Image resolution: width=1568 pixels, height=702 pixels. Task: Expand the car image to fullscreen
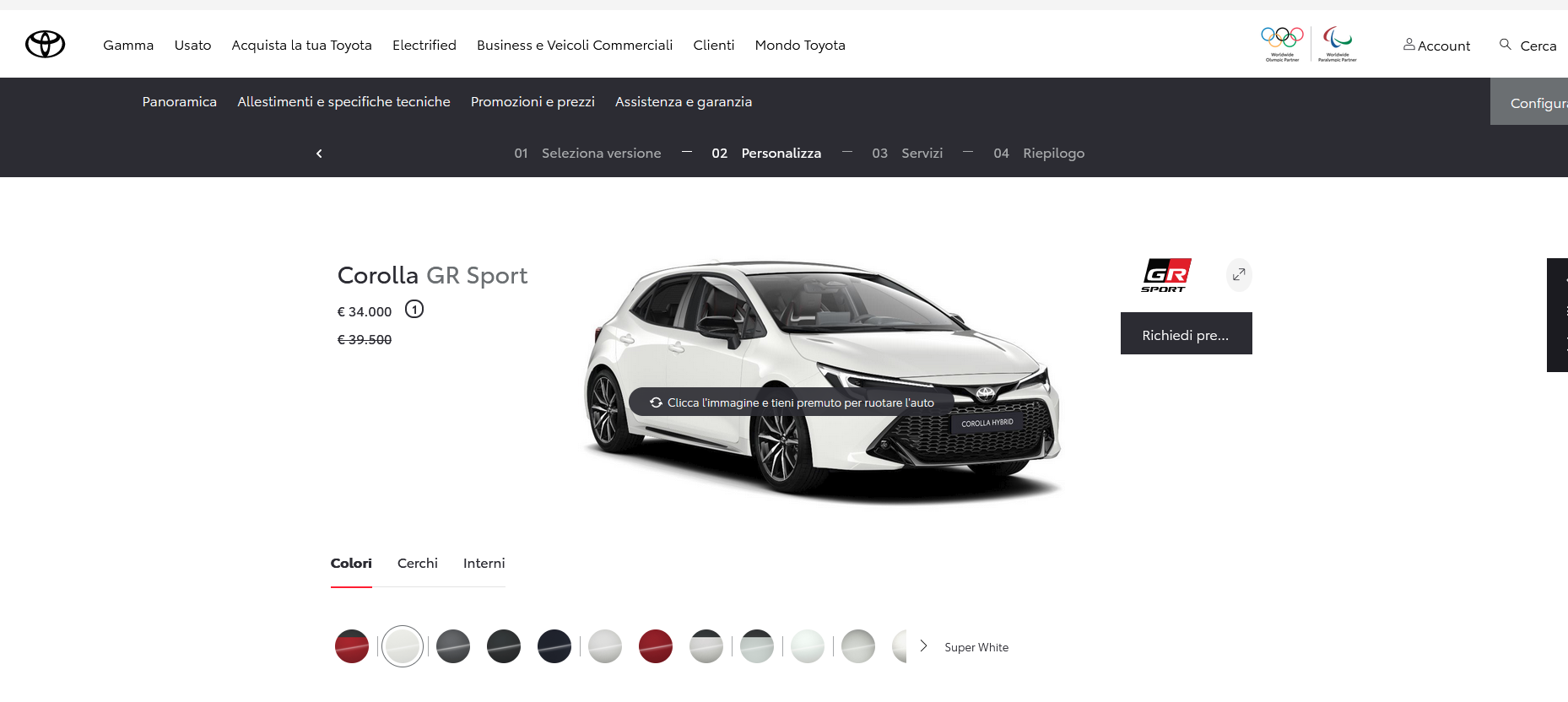(x=1239, y=275)
